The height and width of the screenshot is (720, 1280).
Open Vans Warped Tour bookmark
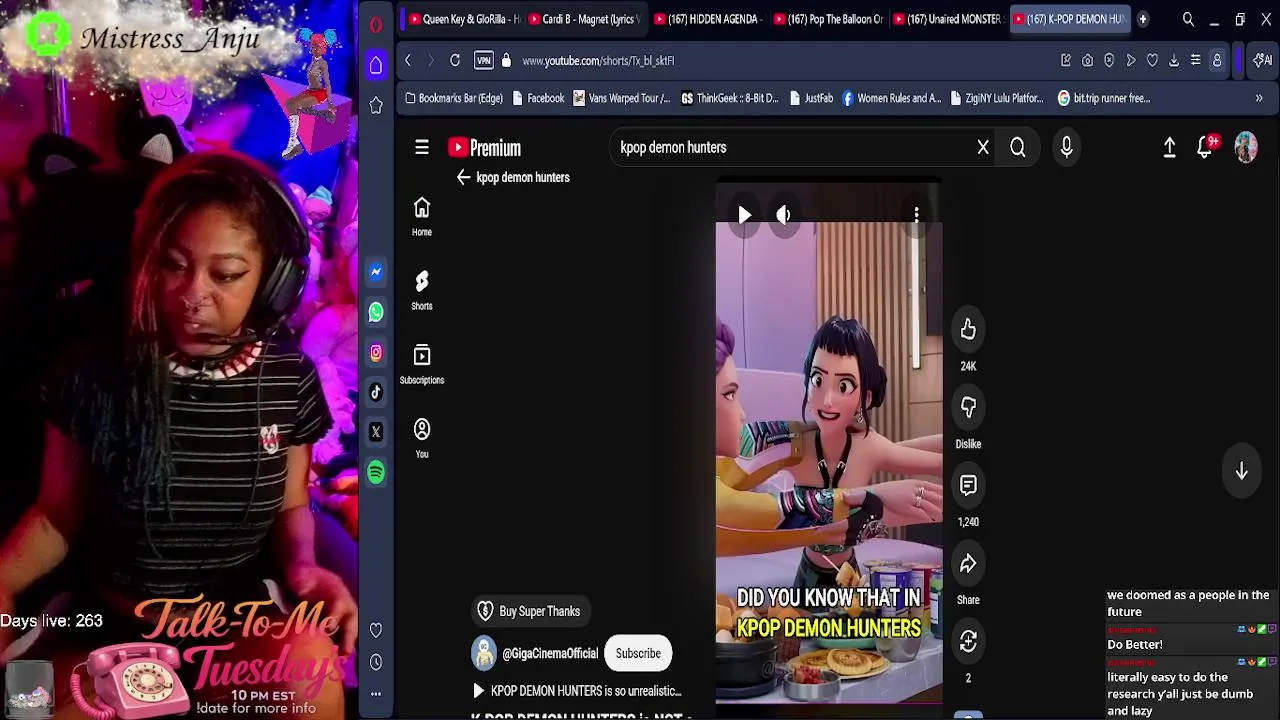coord(622,98)
